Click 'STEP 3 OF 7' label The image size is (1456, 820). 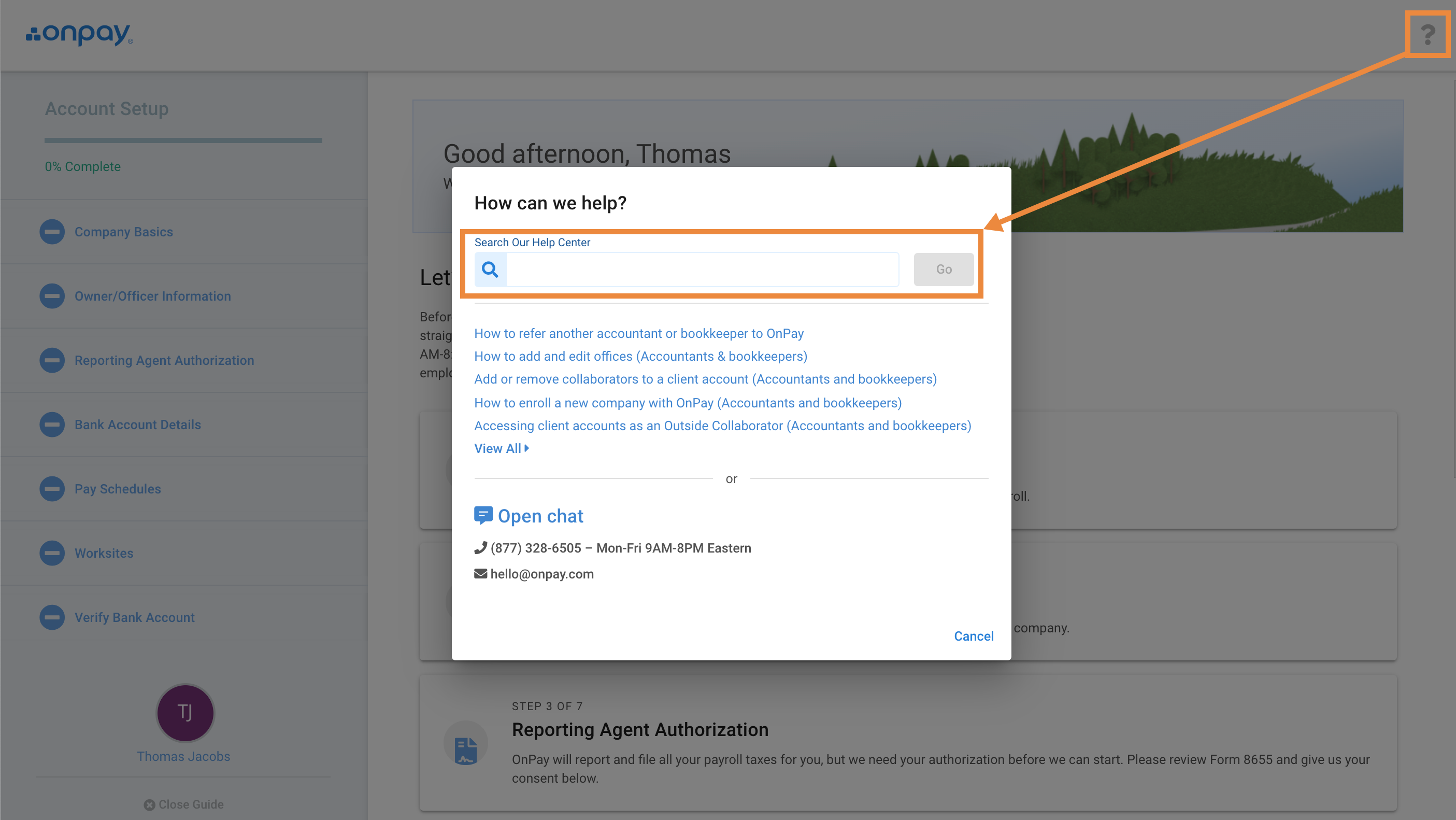point(547,706)
